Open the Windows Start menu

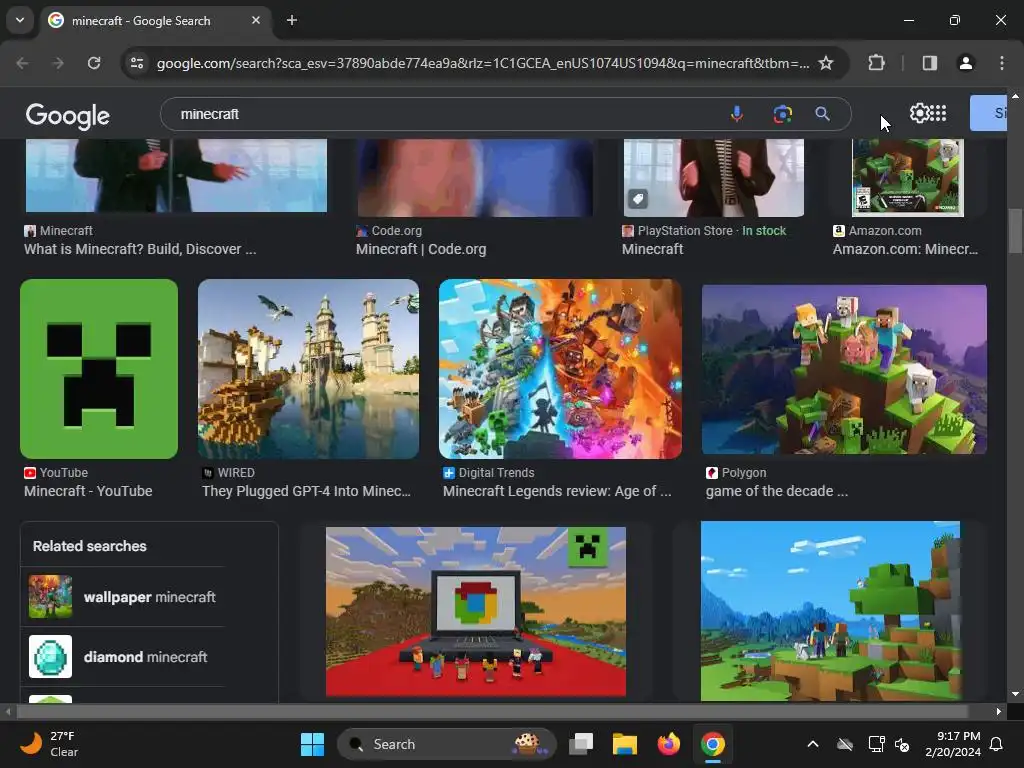pyautogui.click(x=312, y=744)
